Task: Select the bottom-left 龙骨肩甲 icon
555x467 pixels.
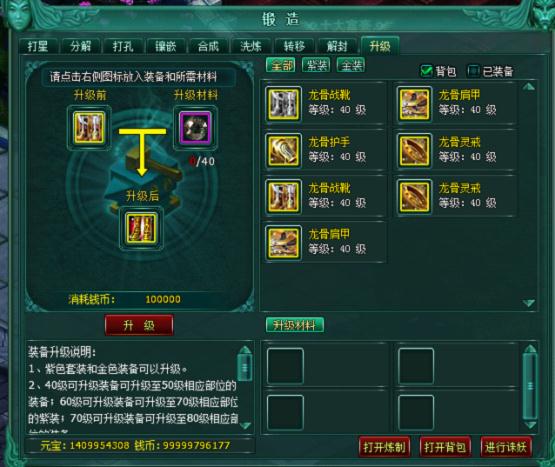Action: click(x=283, y=243)
